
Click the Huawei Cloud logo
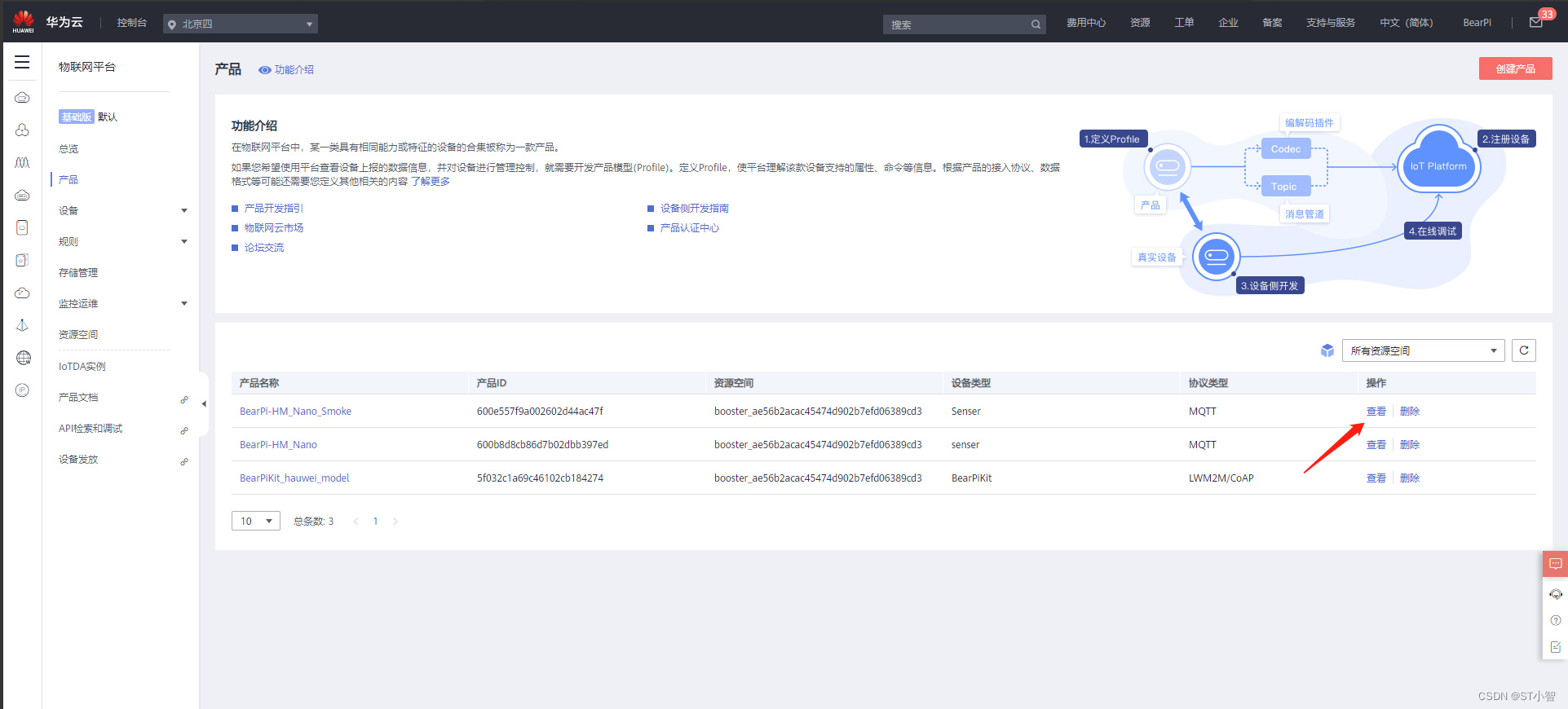(24, 22)
